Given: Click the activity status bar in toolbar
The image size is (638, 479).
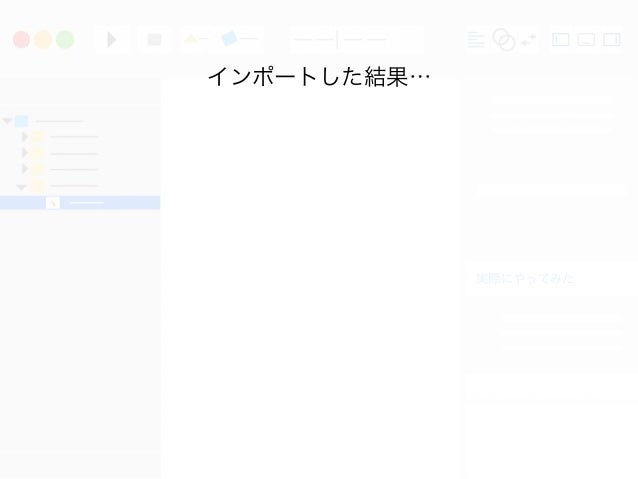Looking at the screenshot, I should [x=357, y=39].
